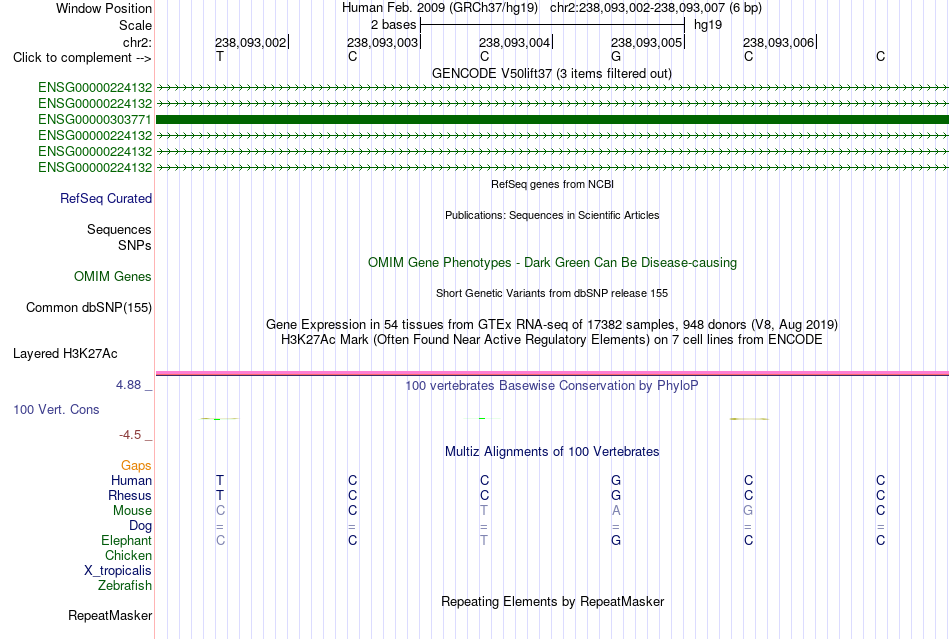This screenshot has width=950, height=639.
Task: Click the pink H3K27Ac signal line
Action: pyautogui.click(x=553, y=373)
